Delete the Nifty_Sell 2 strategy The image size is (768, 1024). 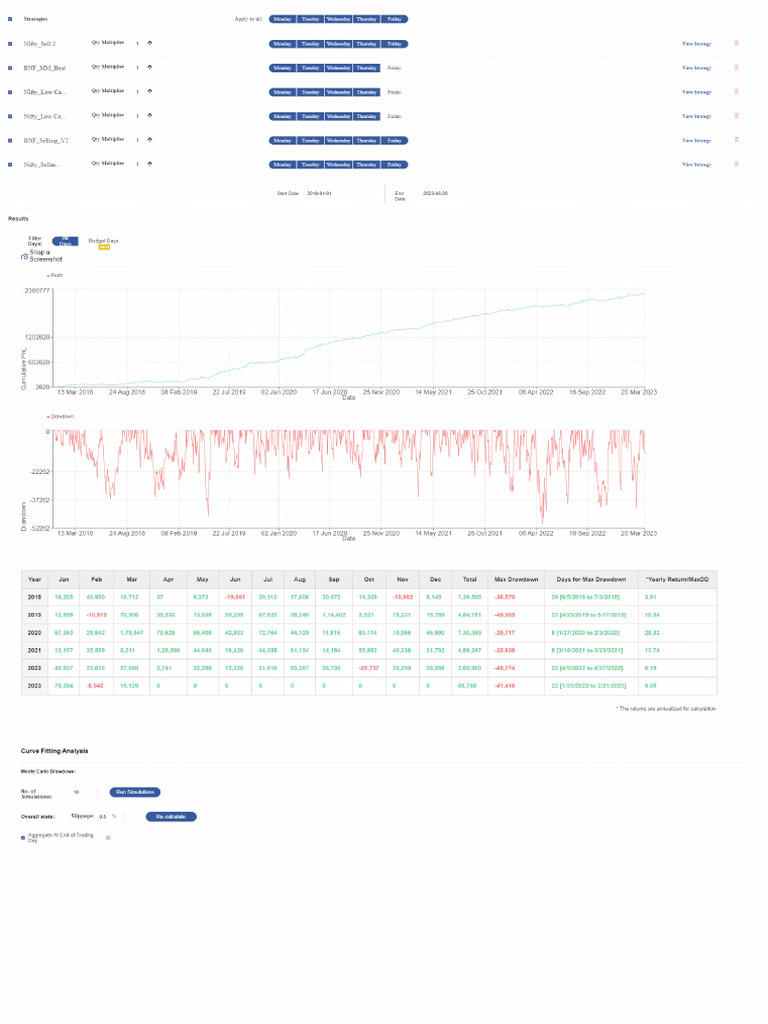(737, 44)
